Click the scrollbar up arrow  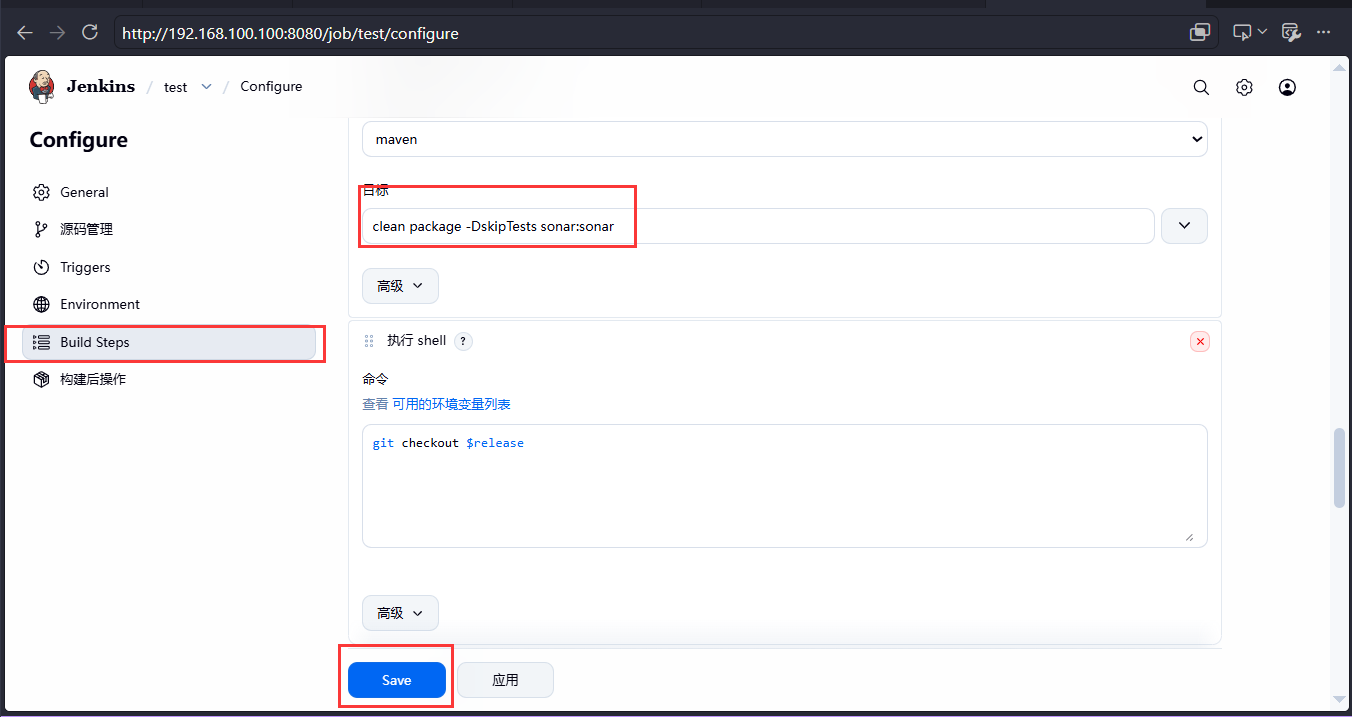1340,67
